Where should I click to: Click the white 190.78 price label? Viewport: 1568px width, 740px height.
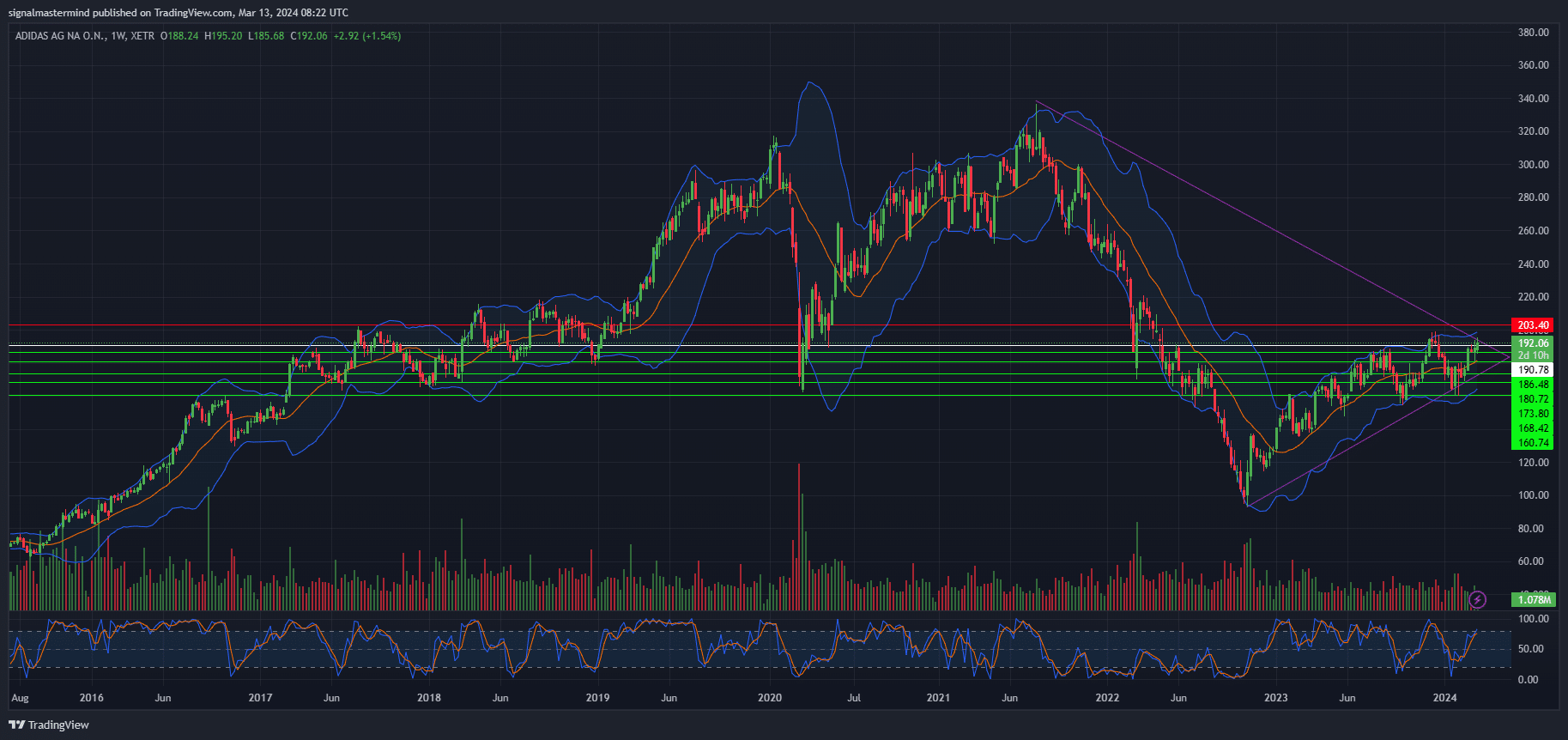point(1533,370)
